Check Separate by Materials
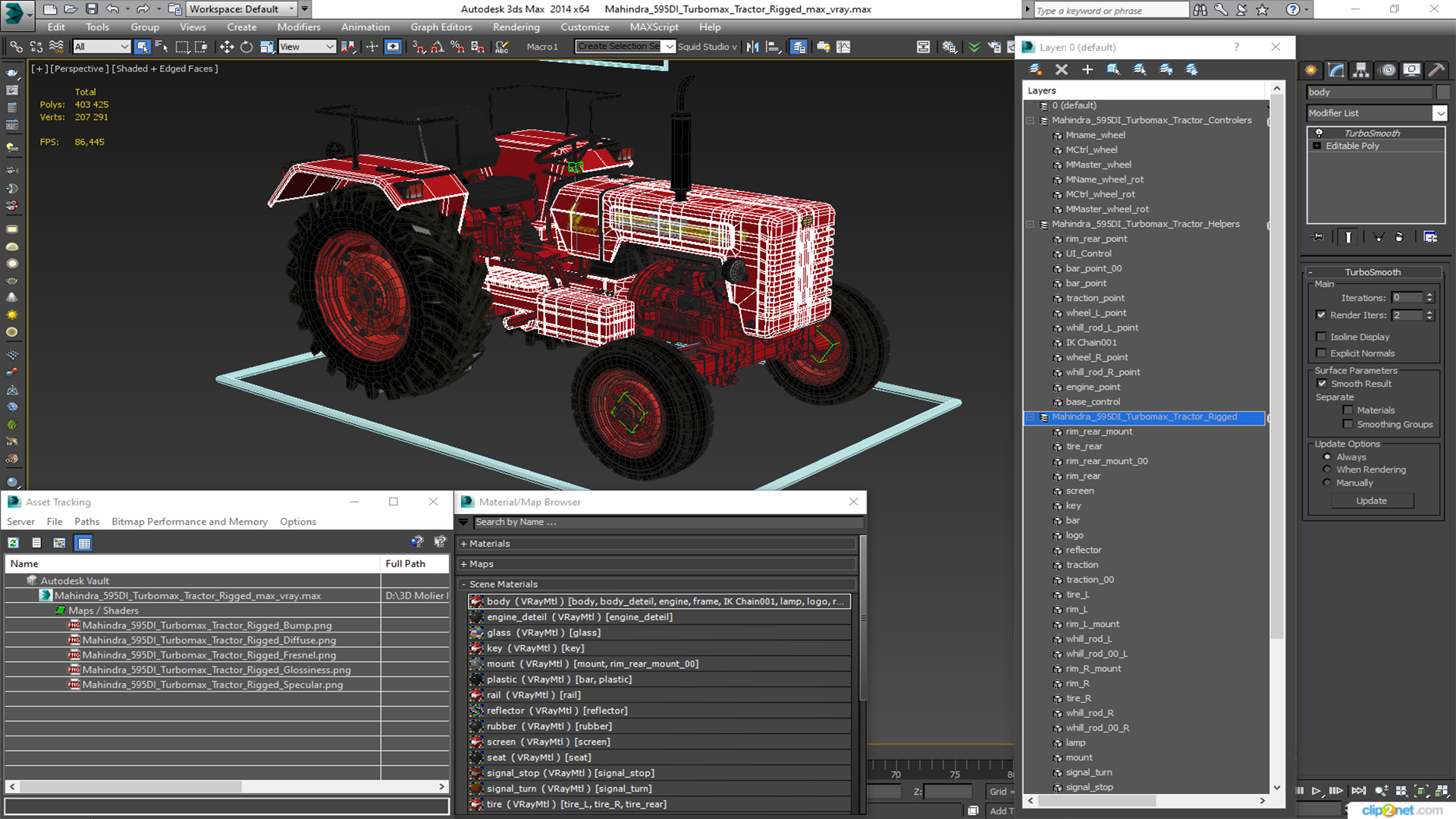Image resolution: width=1456 pixels, height=819 pixels. 1348,410
